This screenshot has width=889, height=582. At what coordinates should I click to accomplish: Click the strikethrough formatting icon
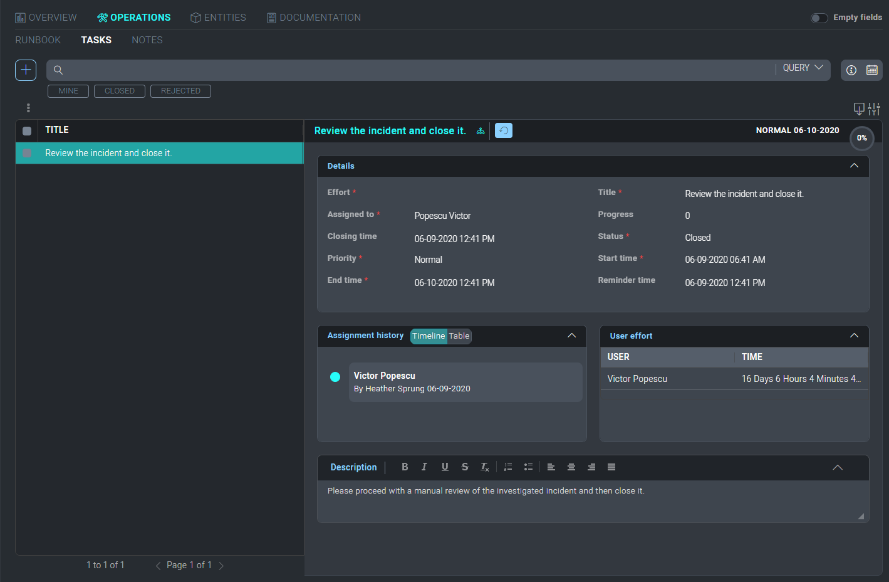point(464,467)
